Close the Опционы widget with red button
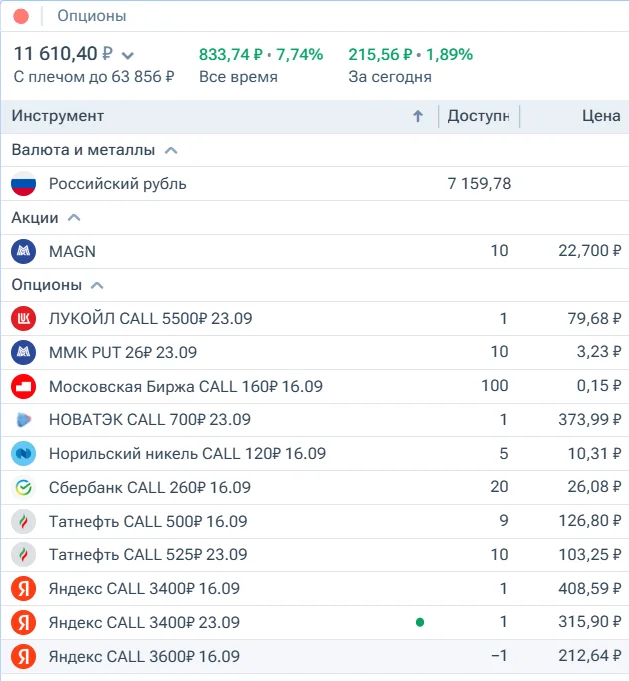629x681 pixels. pyautogui.click(x=21, y=17)
